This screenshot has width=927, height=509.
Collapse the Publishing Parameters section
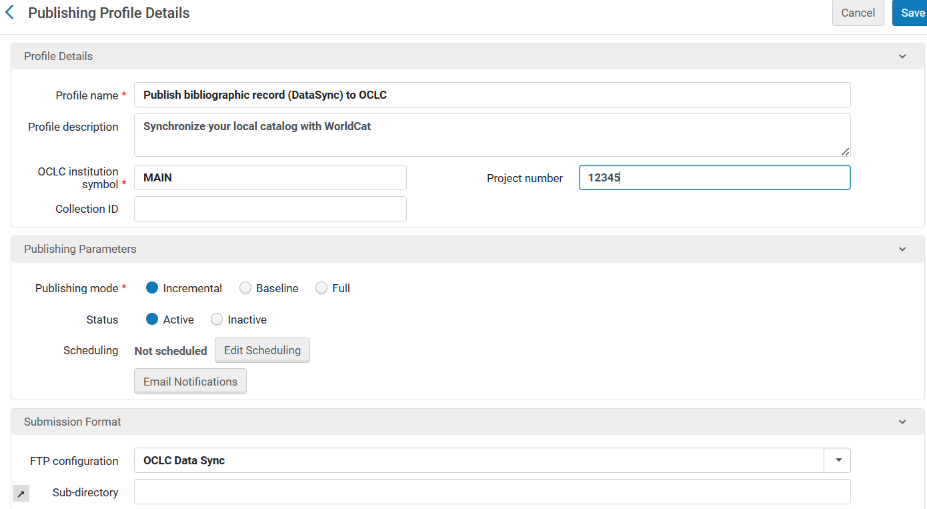(902, 249)
